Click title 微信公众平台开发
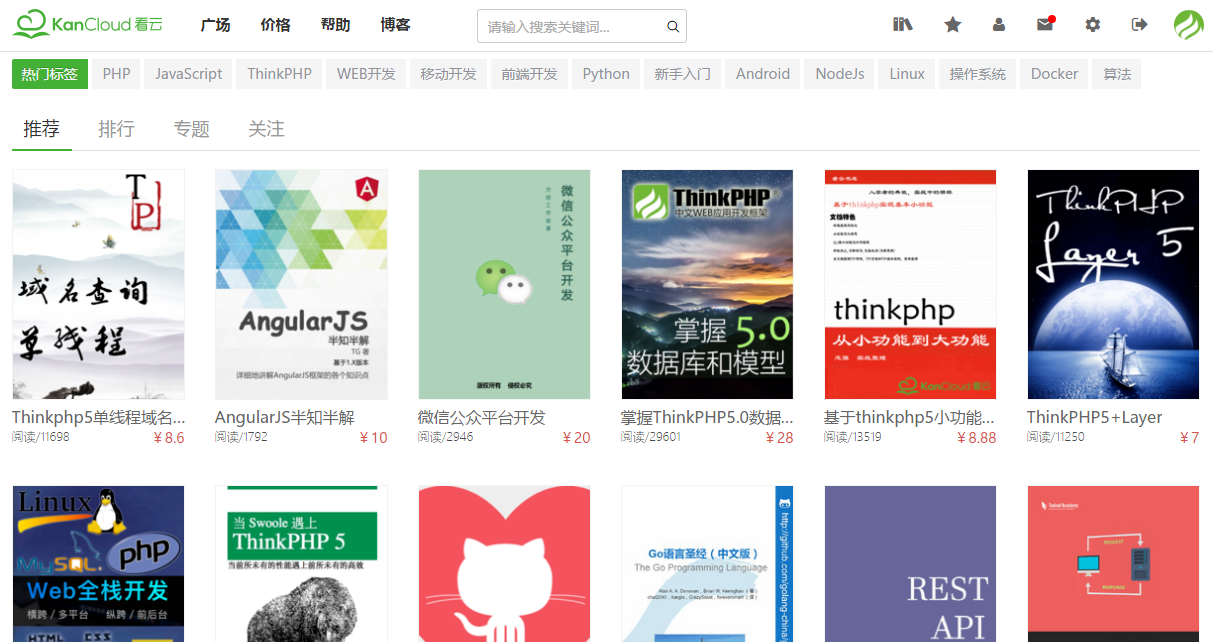Screen dimensions: 1213x642 (482, 417)
